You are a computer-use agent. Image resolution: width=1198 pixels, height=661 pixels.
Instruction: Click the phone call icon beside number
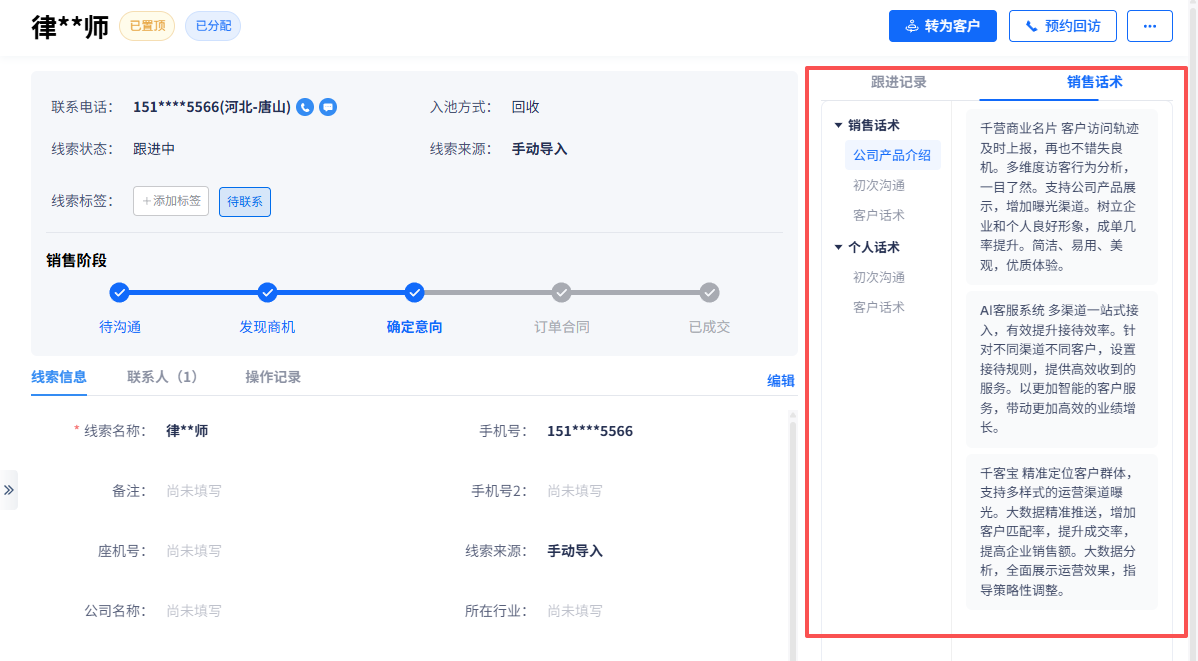point(306,107)
